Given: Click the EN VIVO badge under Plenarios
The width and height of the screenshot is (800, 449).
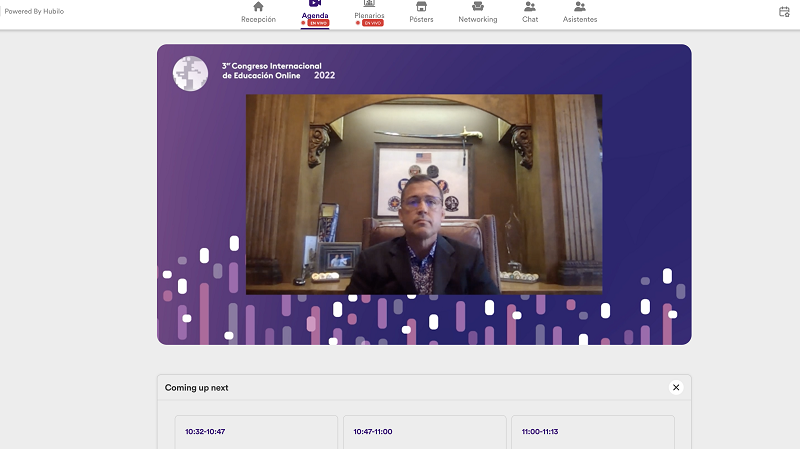Looking at the screenshot, I should pyautogui.click(x=372, y=23).
